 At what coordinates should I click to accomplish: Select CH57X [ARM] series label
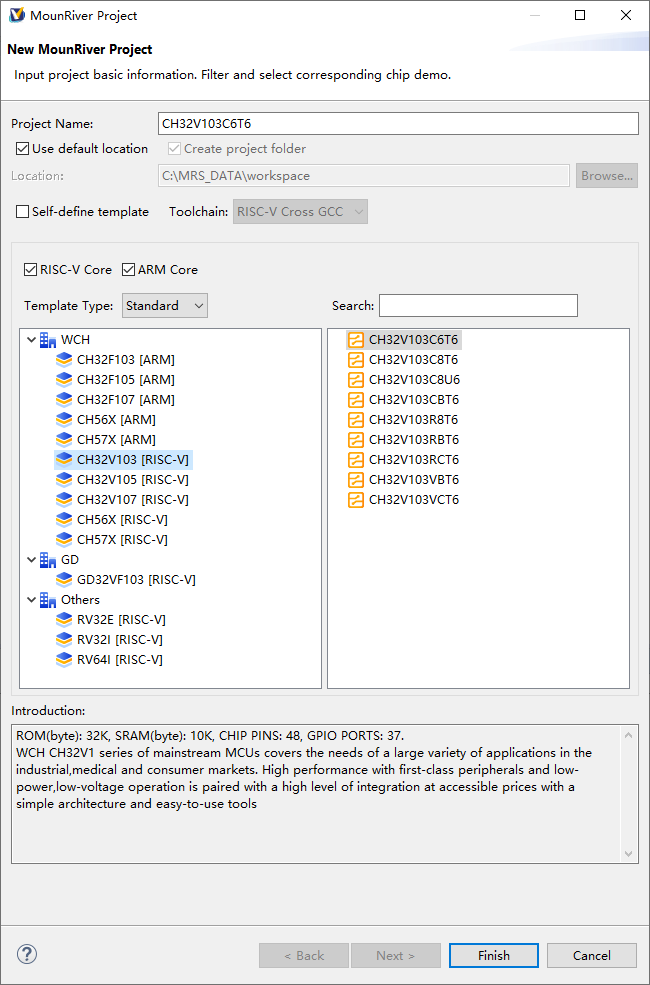point(116,440)
